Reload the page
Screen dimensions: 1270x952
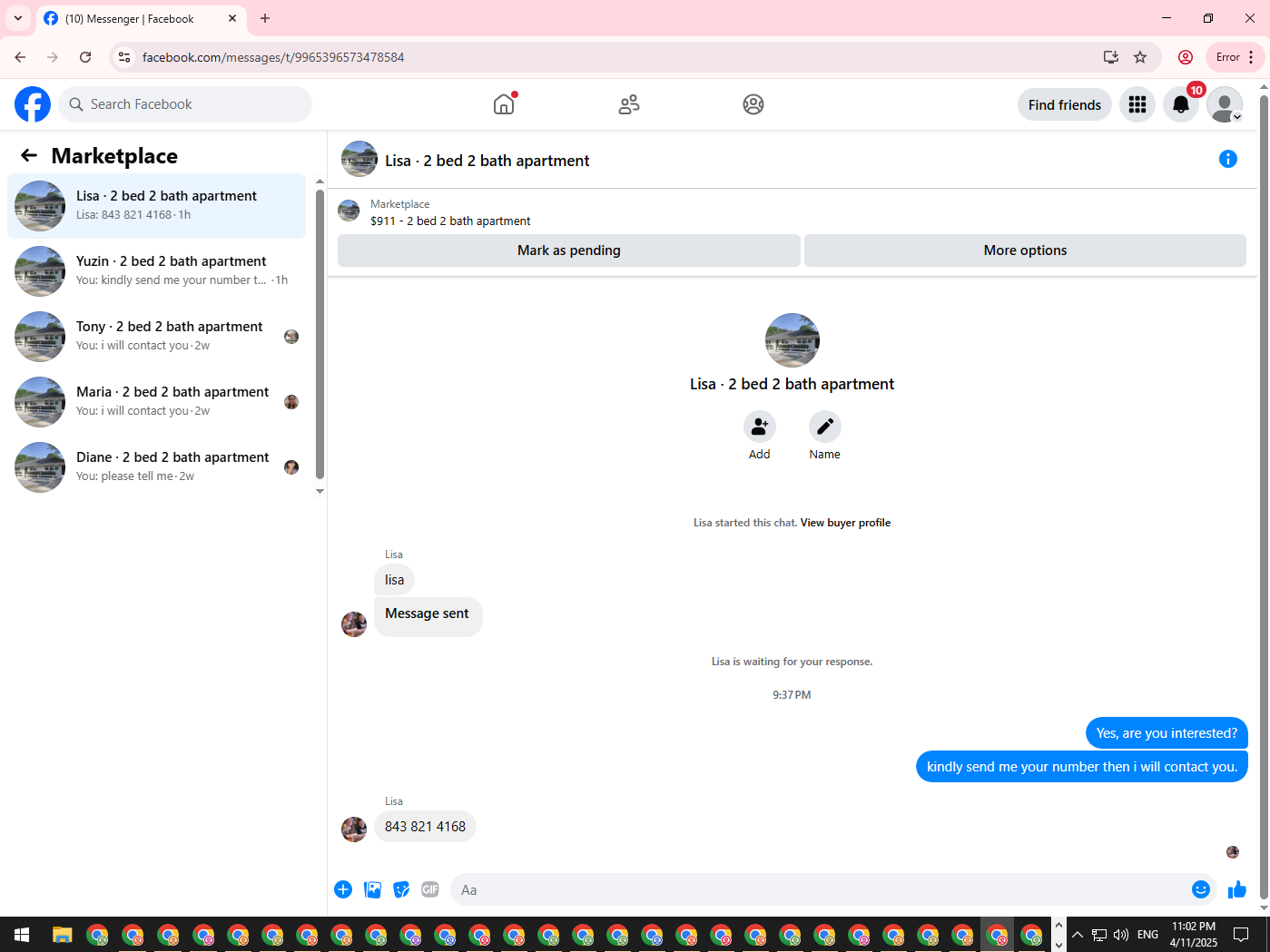[85, 57]
